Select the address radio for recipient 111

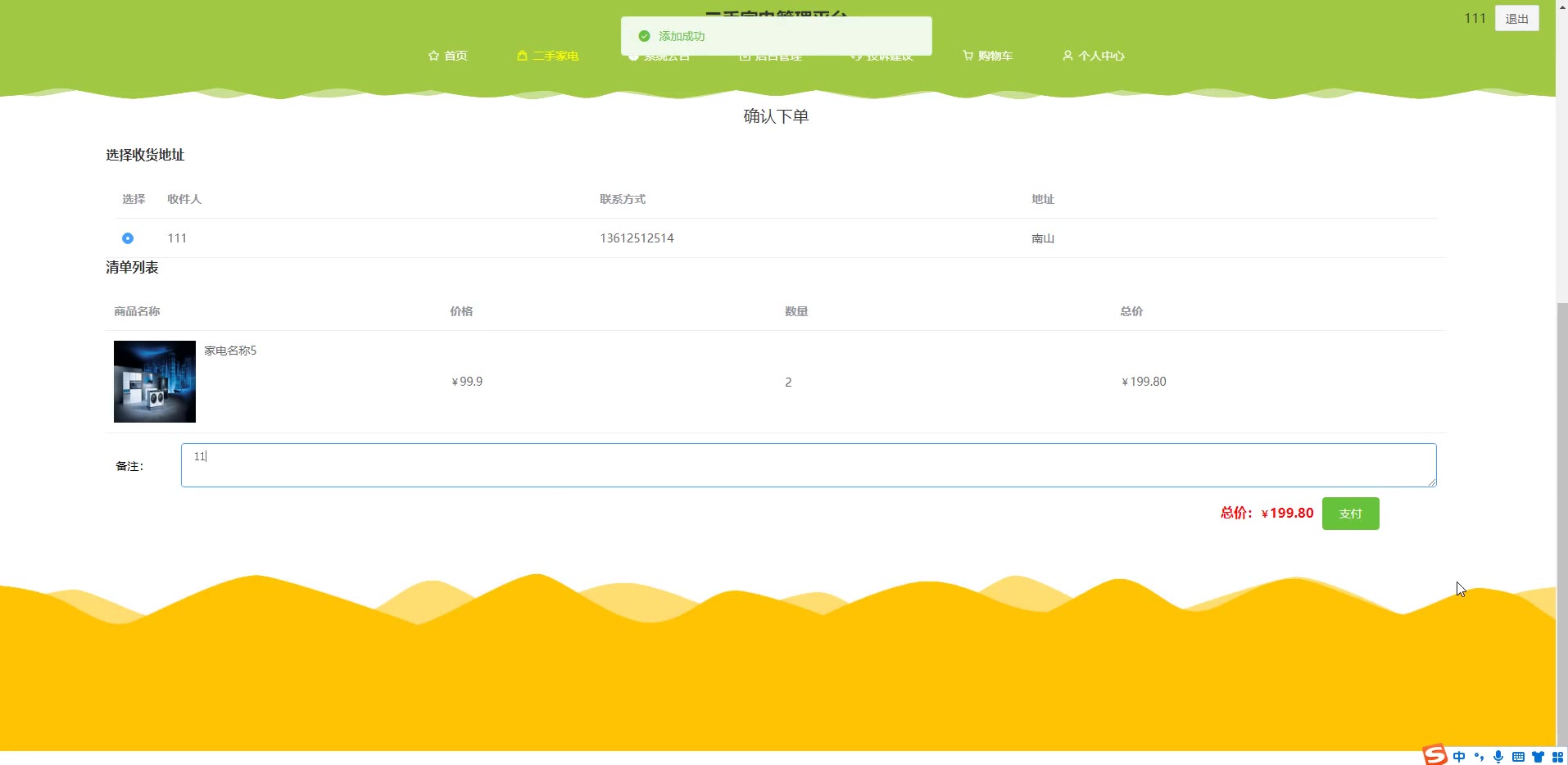tap(128, 238)
